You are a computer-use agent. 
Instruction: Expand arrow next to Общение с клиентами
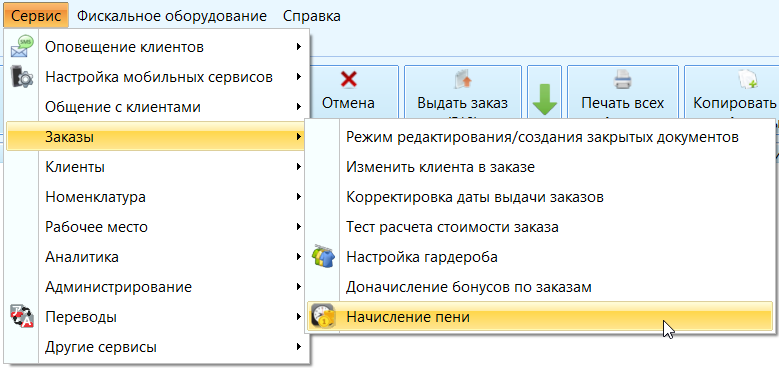pyautogui.click(x=299, y=107)
